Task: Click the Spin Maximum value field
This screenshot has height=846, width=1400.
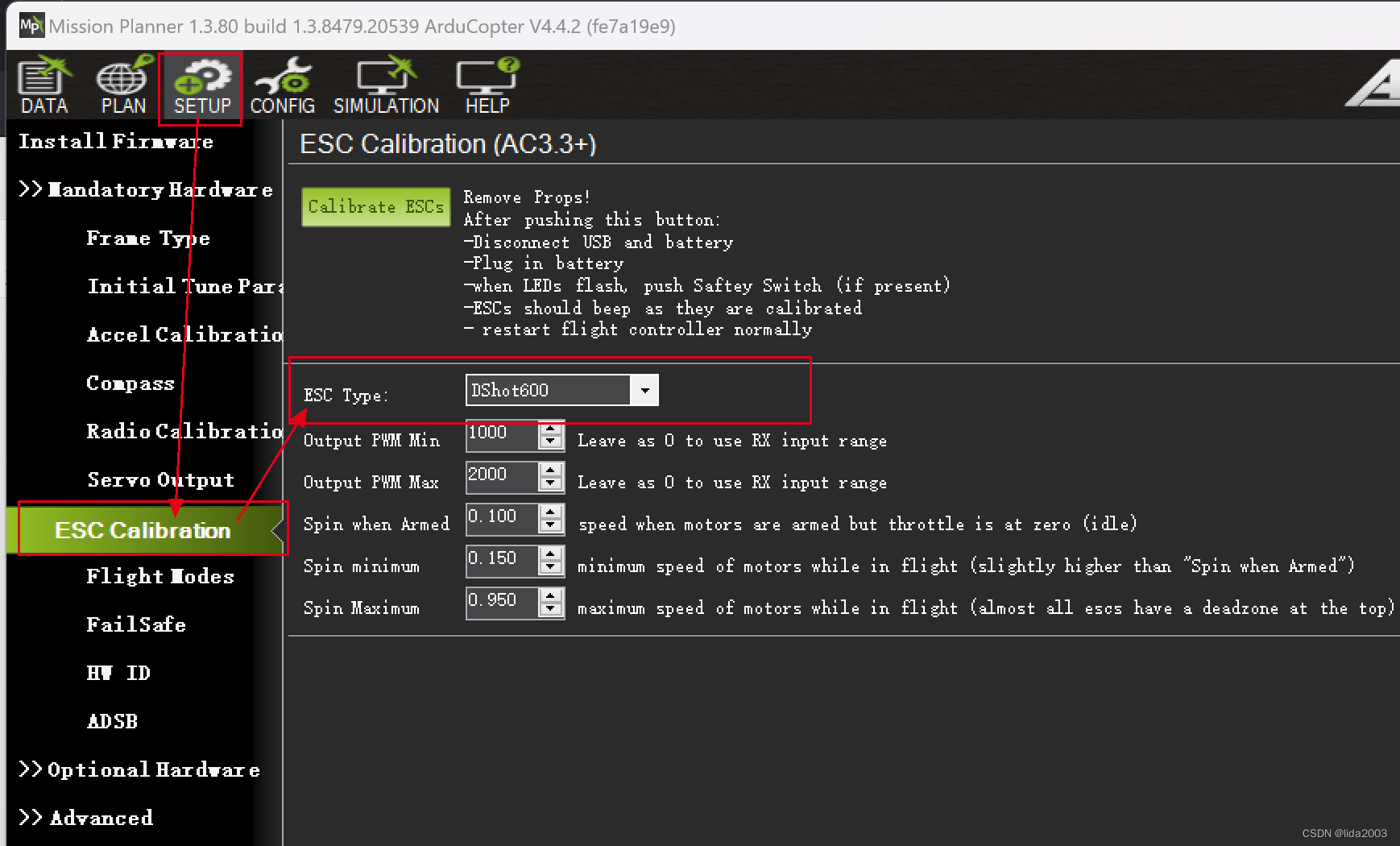Action: coord(502,603)
